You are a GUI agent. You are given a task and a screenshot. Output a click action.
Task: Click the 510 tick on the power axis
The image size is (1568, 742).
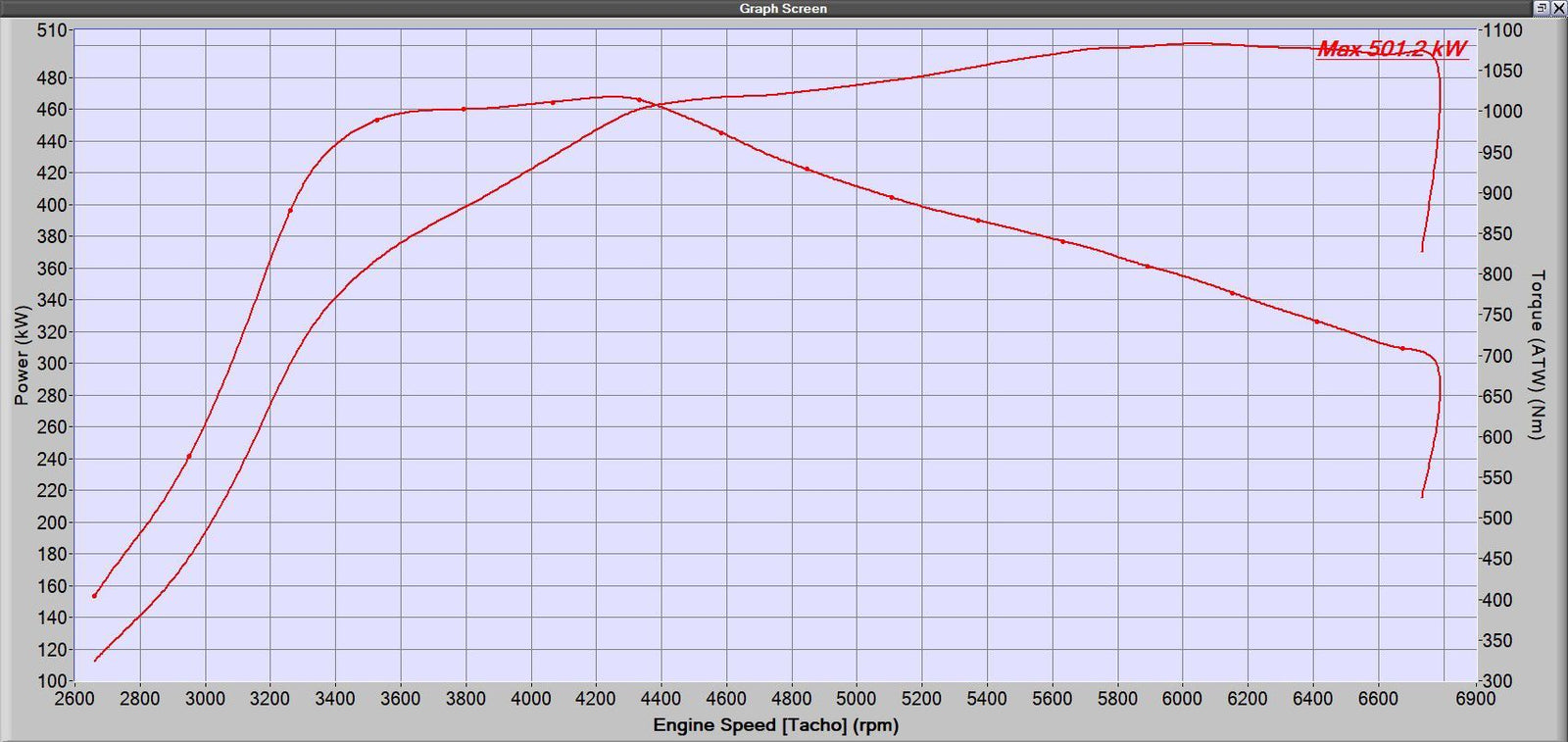52,30
